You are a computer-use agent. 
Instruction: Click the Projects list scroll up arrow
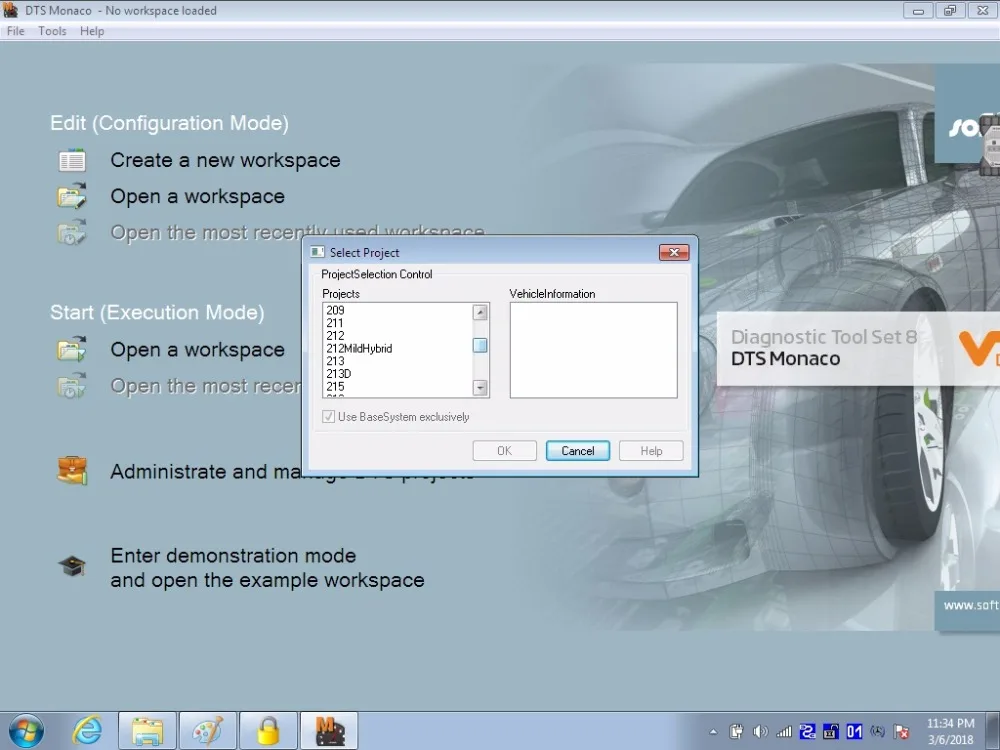[480, 312]
